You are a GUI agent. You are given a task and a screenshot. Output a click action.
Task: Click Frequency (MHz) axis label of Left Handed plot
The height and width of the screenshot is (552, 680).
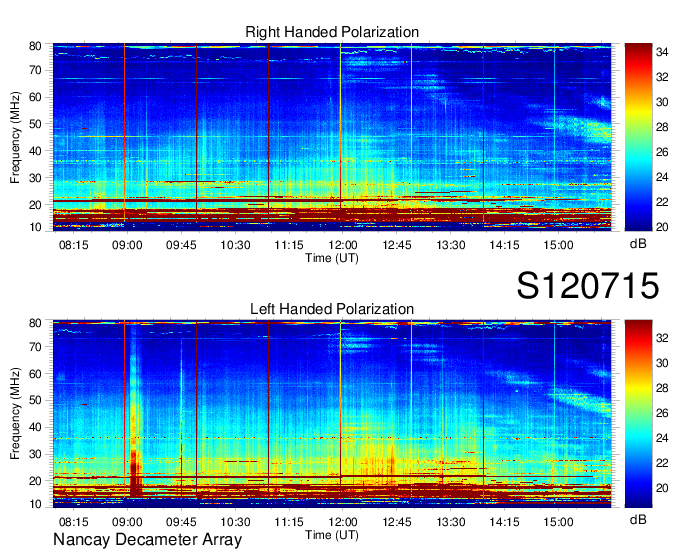coord(16,414)
